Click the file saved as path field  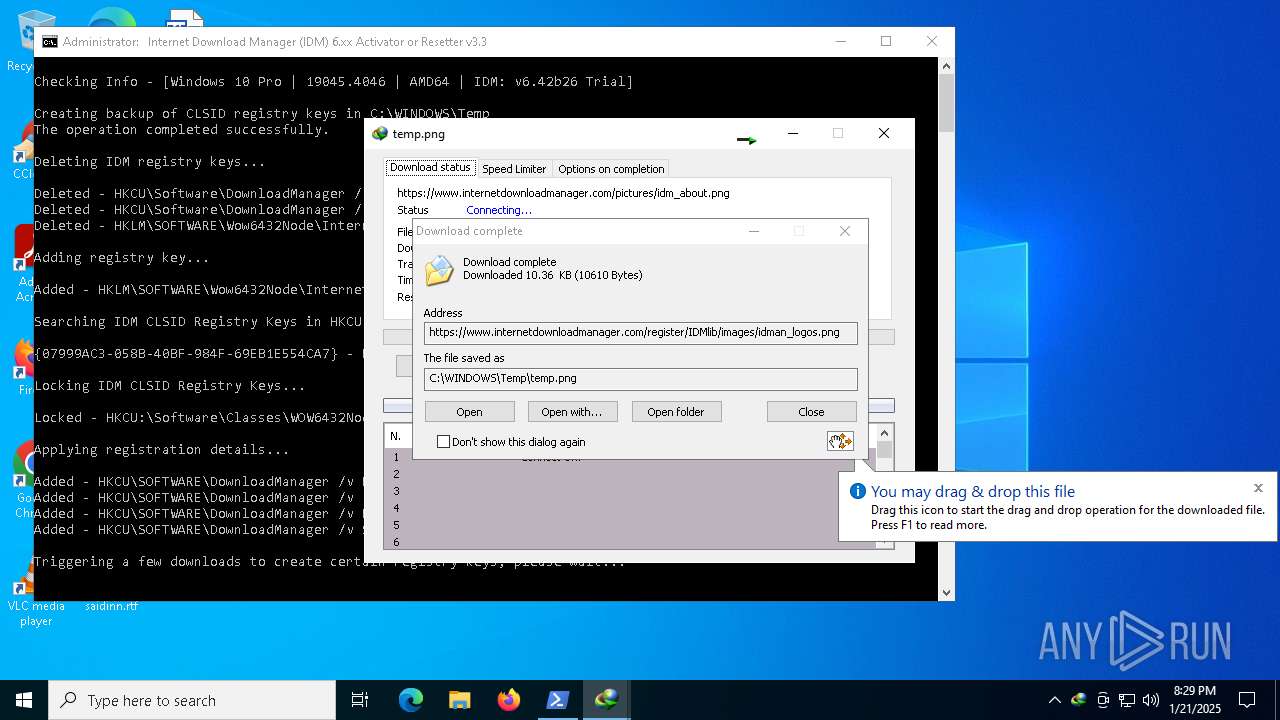click(x=640, y=378)
